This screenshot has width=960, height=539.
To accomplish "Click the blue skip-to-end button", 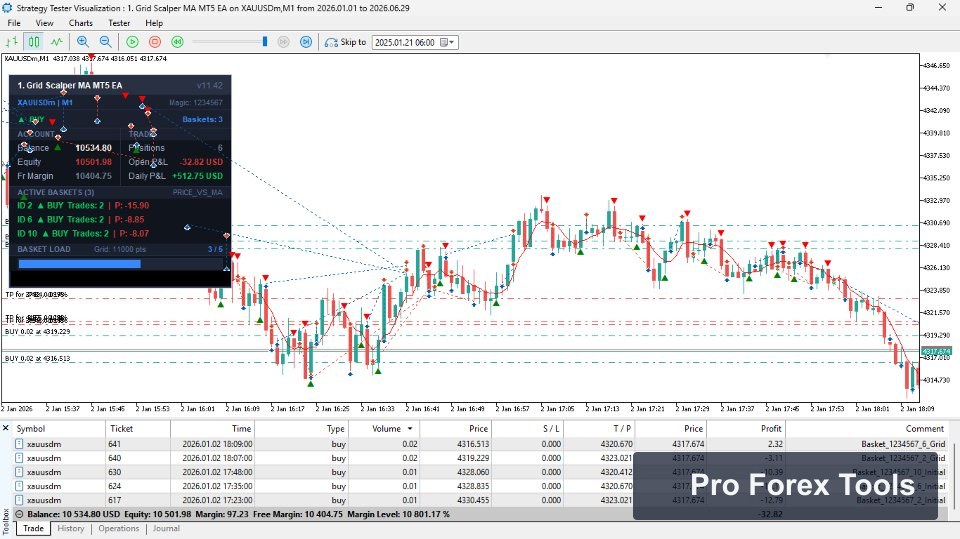I will pyautogui.click(x=306, y=42).
